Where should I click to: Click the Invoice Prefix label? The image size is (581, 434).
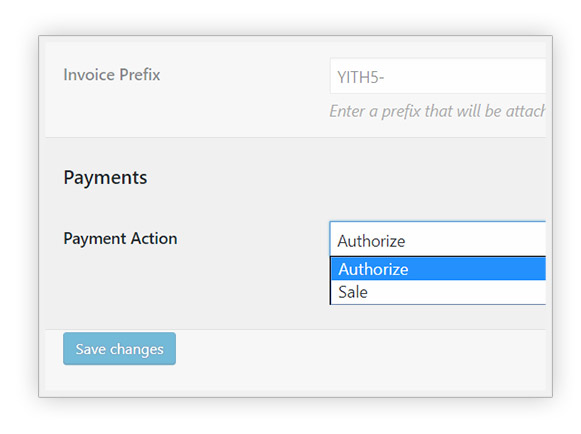pyautogui.click(x=112, y=74)
